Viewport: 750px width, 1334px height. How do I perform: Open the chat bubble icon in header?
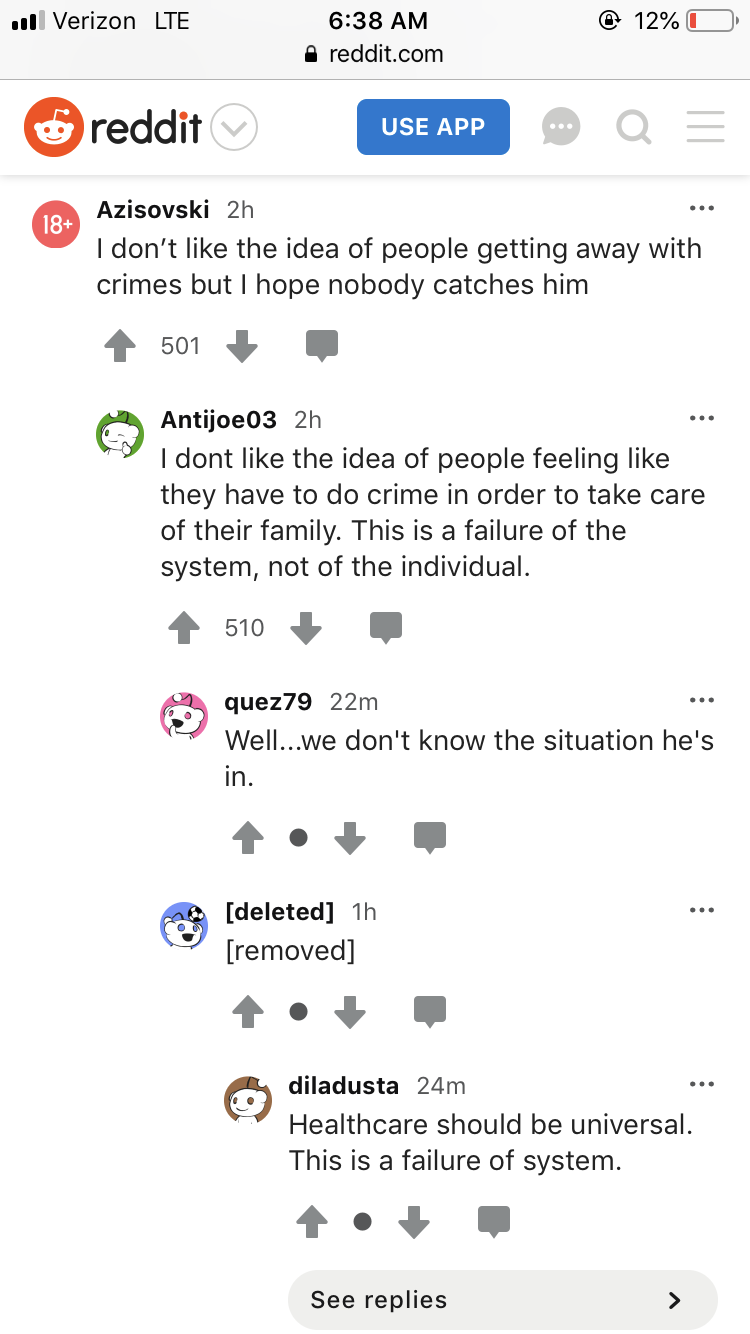[x=561, y=127]
